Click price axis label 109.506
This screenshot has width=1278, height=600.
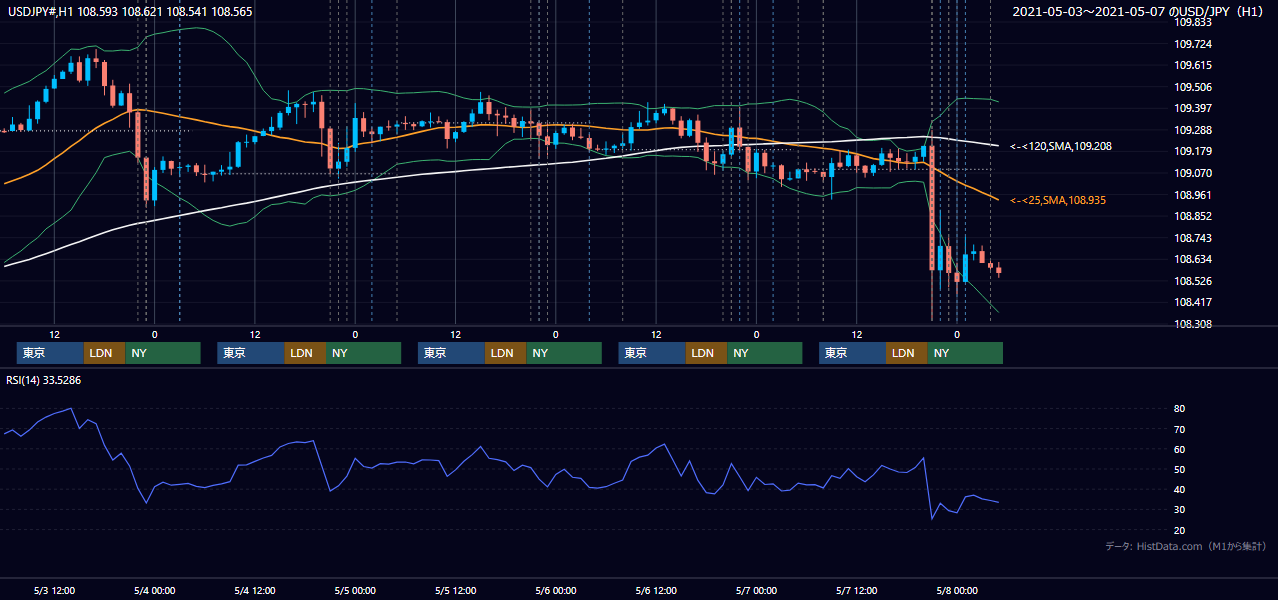point(1192,87)
